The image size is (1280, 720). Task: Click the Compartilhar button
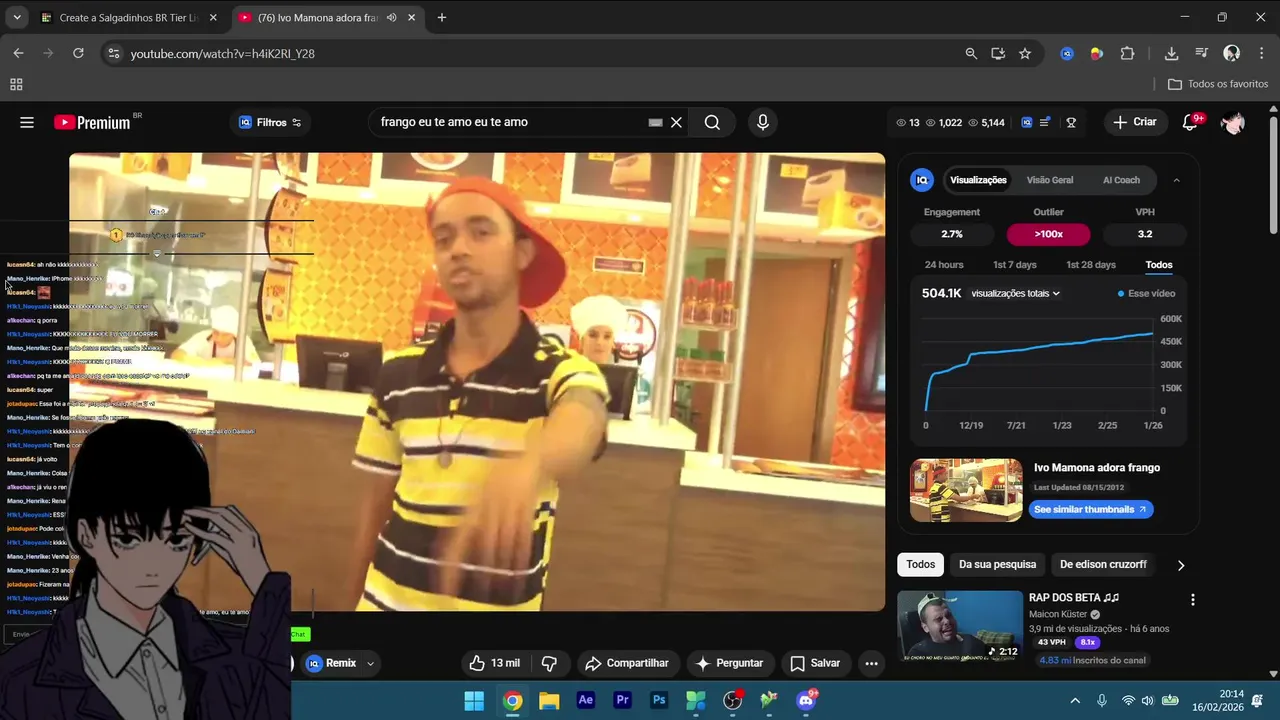click(x=627, y=663)
